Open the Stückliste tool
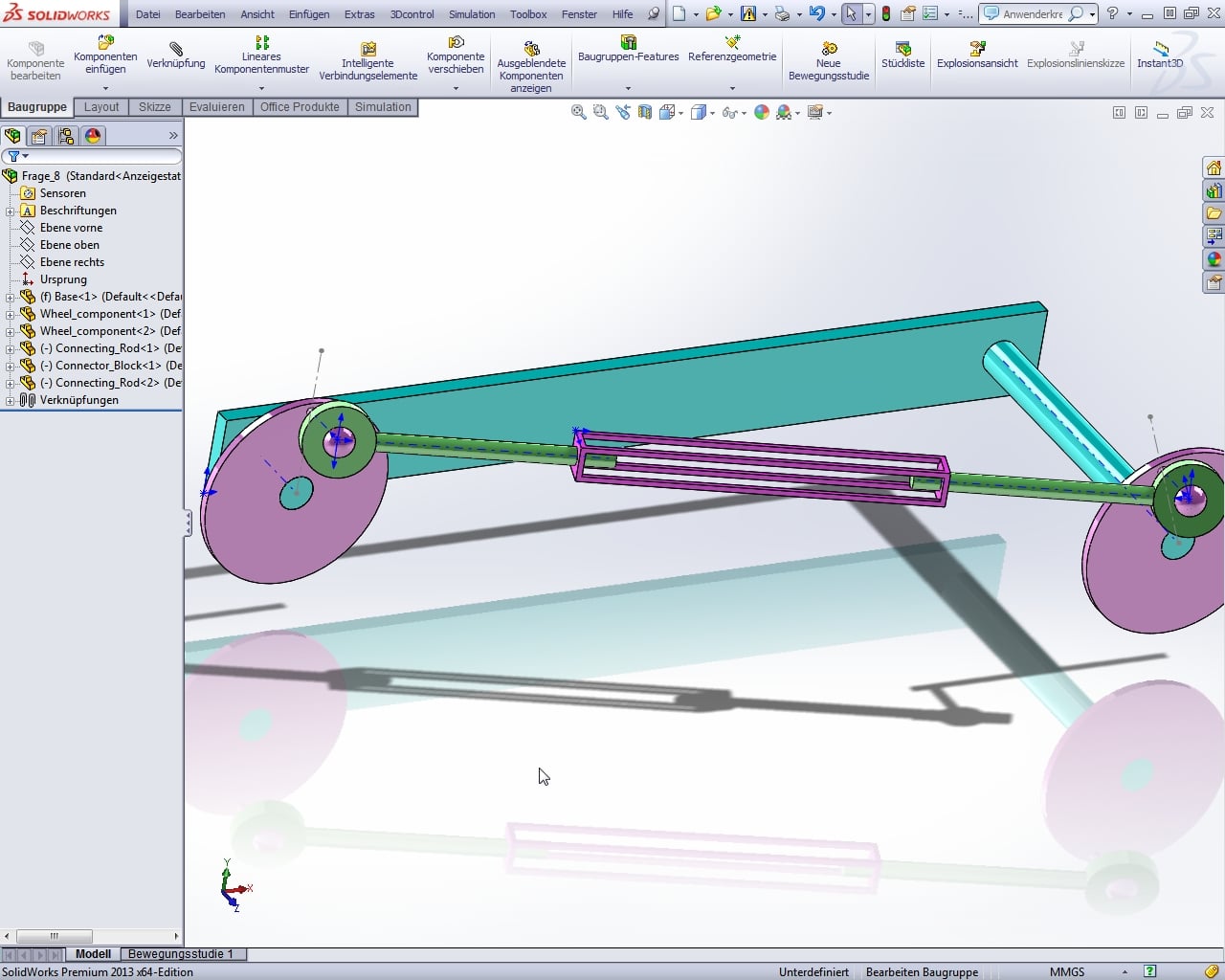The width and height of the screenshot is (1225, 980). [902, 49]
